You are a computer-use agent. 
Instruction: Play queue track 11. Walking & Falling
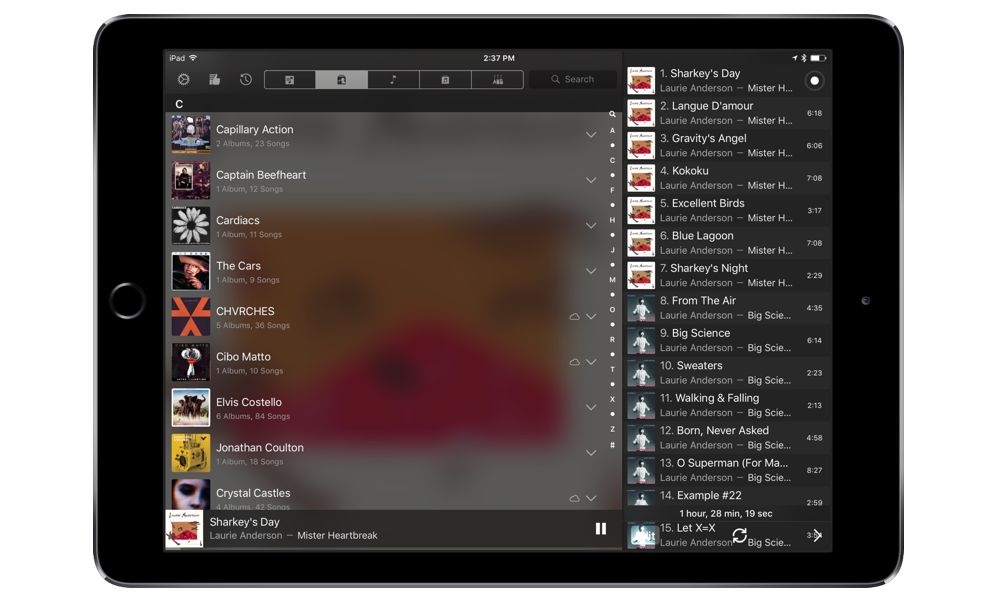pyautogui.click(x=728, y=405)
